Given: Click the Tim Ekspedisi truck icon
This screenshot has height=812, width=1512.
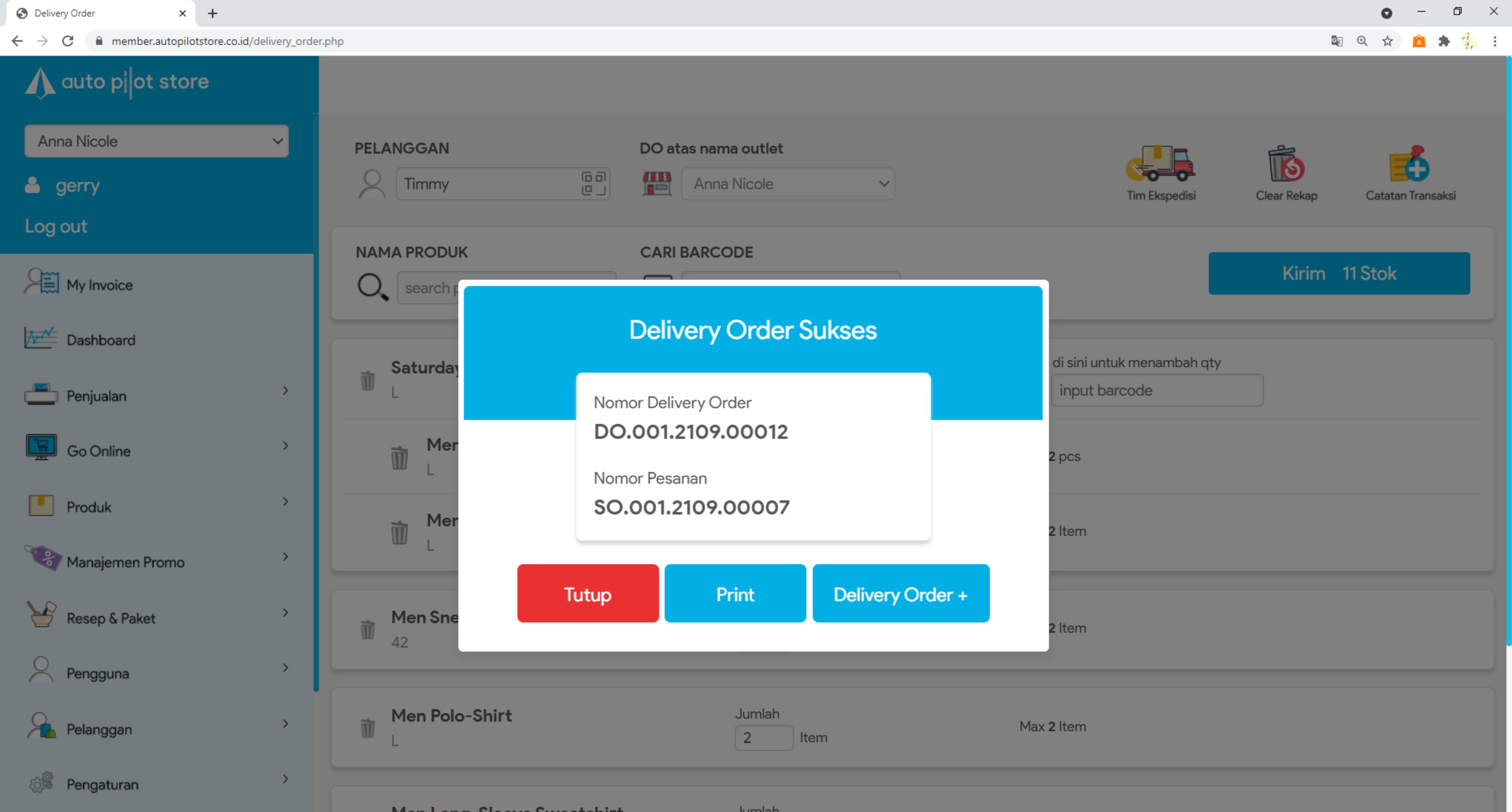Looking at the screenshot, I should click(1160, 164).
